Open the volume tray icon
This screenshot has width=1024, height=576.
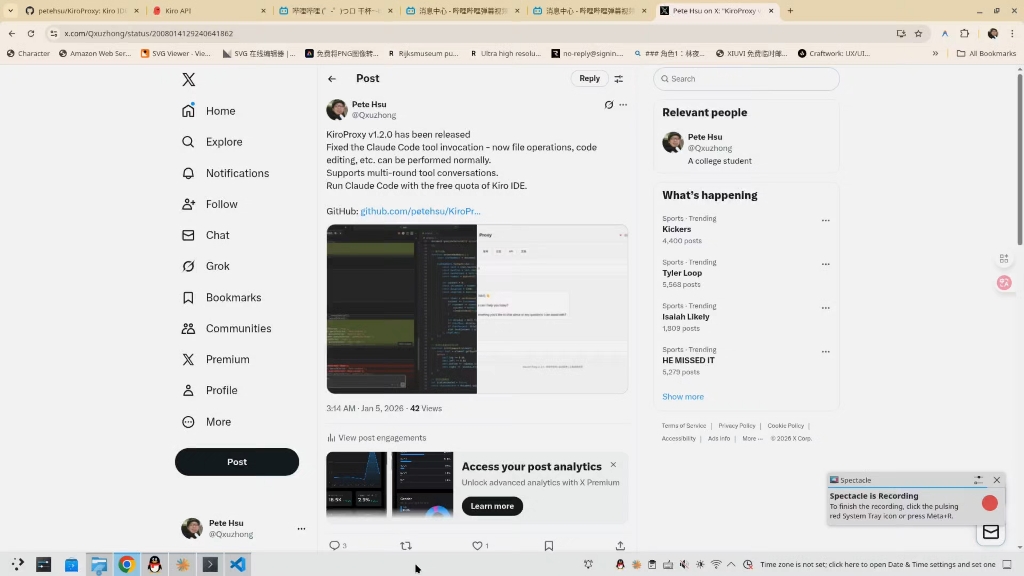pos(684,564)
